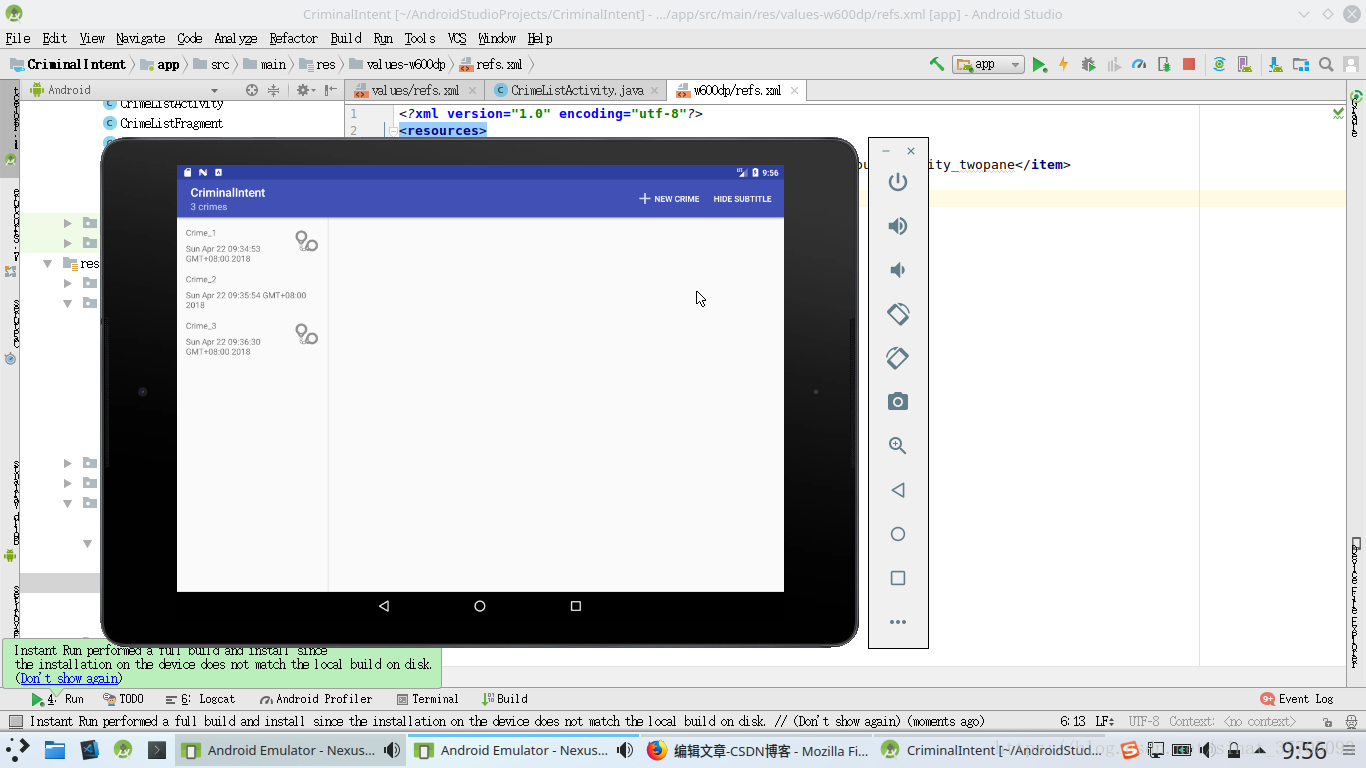Click scroll from source target icon
Image resolution: width=1366 pixels, height=768 pixels.
point(252,90)
